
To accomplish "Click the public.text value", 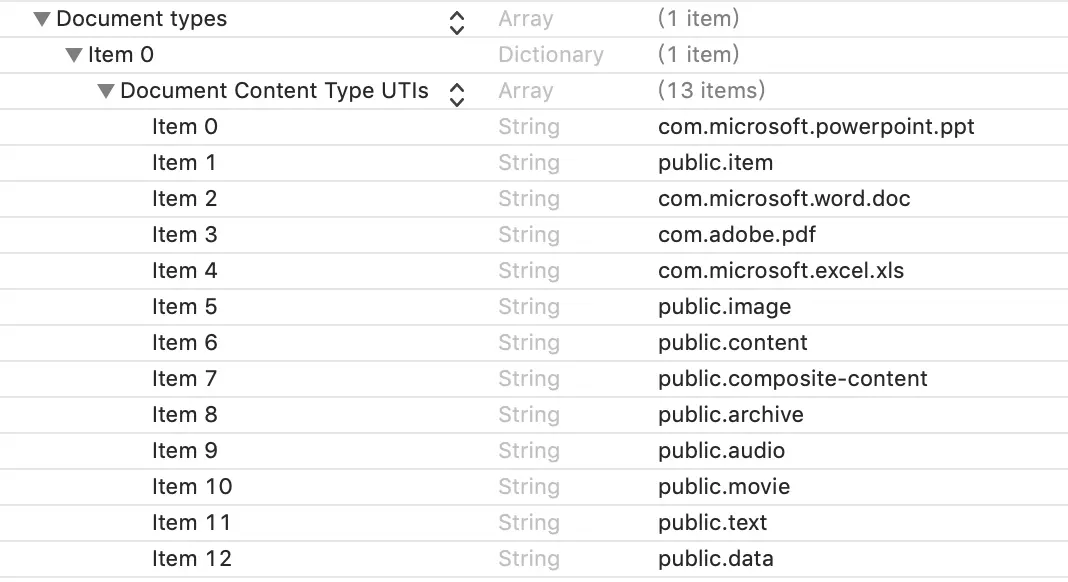I will coord(712,523).
